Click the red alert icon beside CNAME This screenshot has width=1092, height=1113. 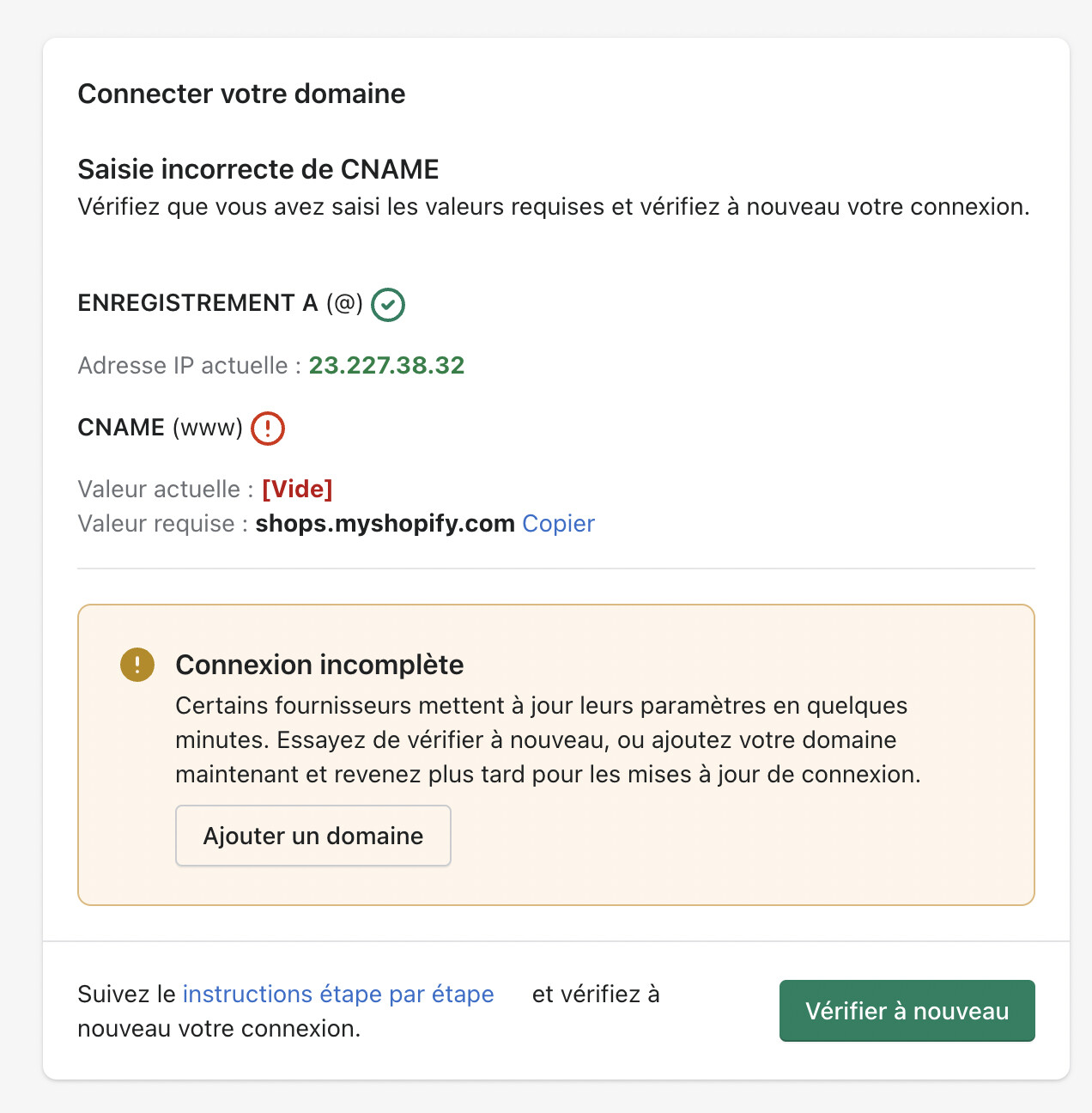coord(268,428)
